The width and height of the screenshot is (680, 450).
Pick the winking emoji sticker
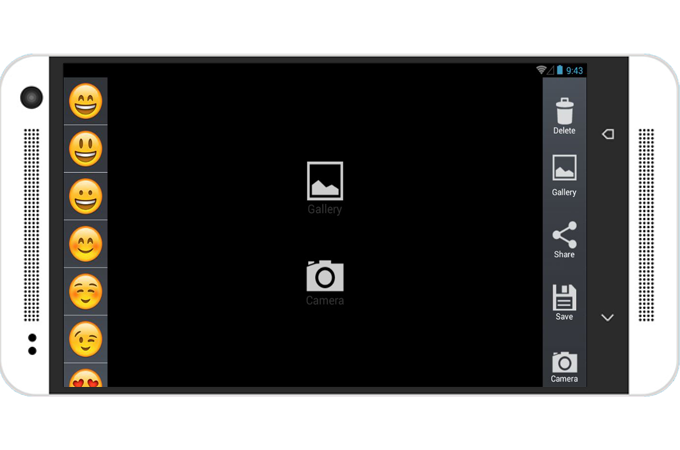85,339
